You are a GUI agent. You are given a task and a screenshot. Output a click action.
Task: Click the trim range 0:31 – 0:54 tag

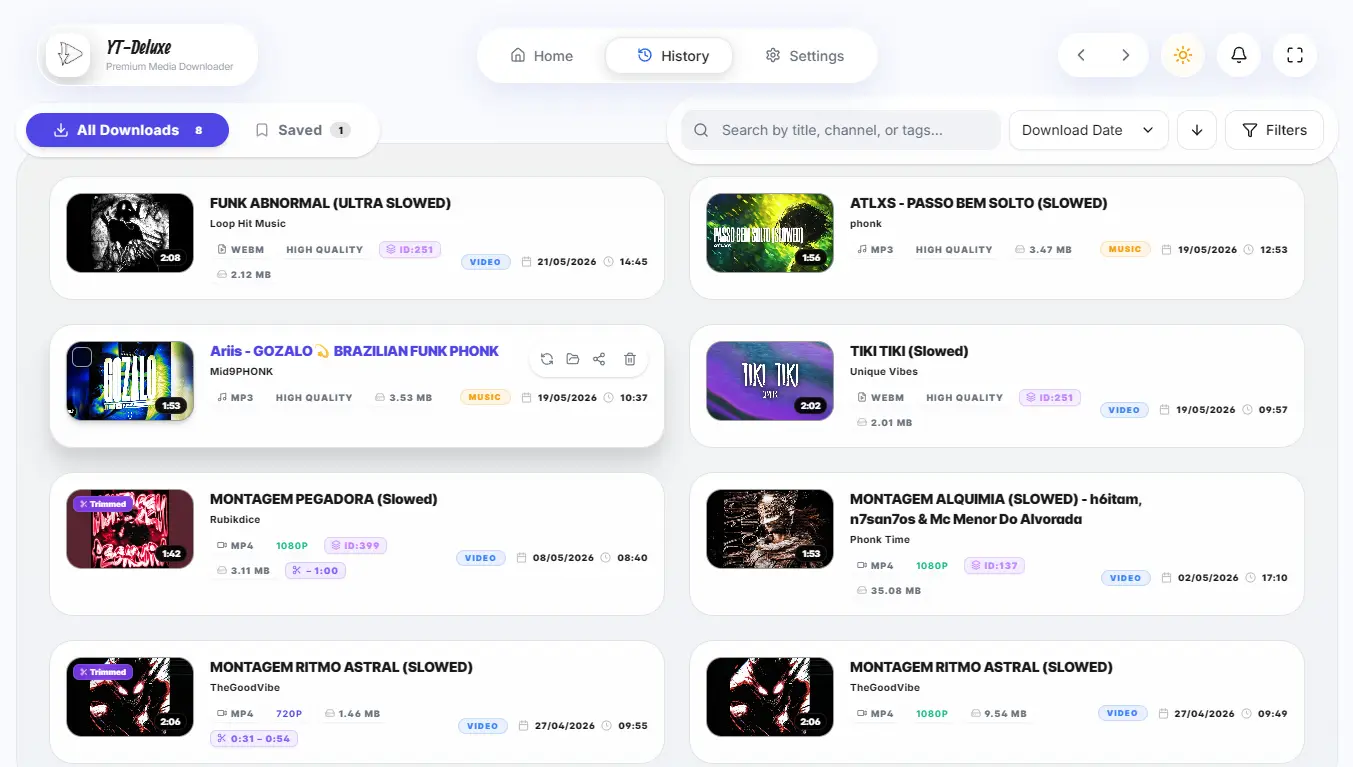254,739
